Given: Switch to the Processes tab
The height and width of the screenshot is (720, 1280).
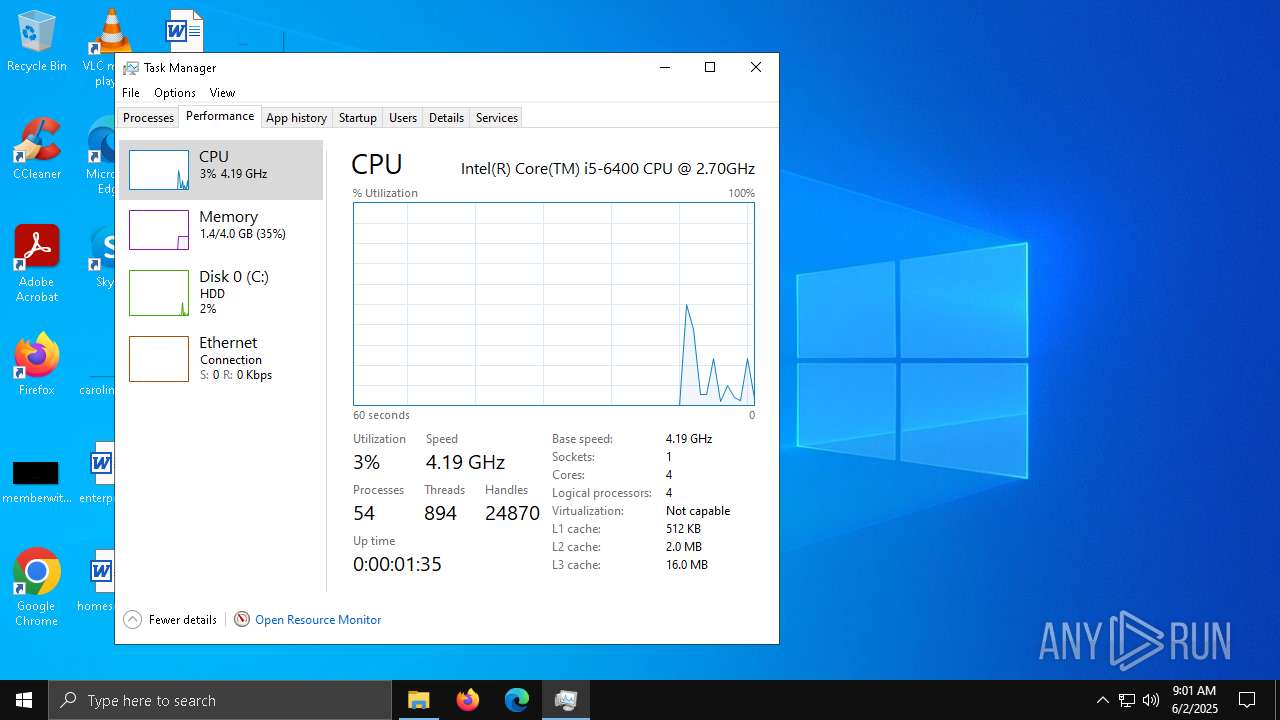Looking at the screenshot, I should (148, 118).
